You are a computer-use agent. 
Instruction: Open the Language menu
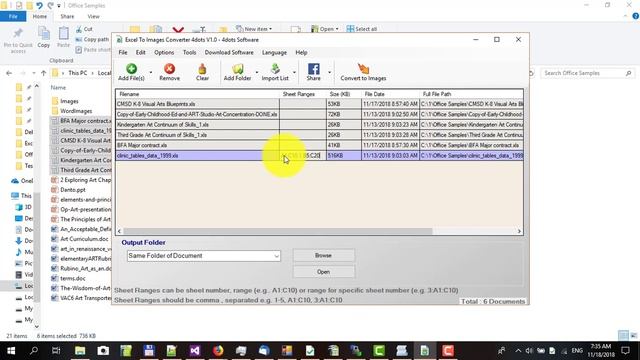coord(274,53)
